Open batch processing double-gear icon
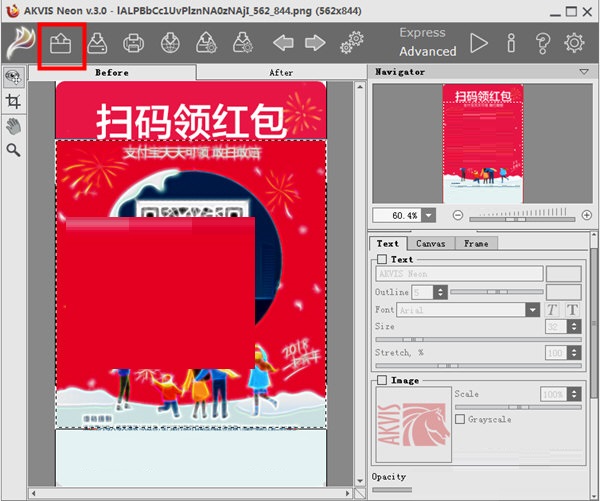 click(351, 42)
